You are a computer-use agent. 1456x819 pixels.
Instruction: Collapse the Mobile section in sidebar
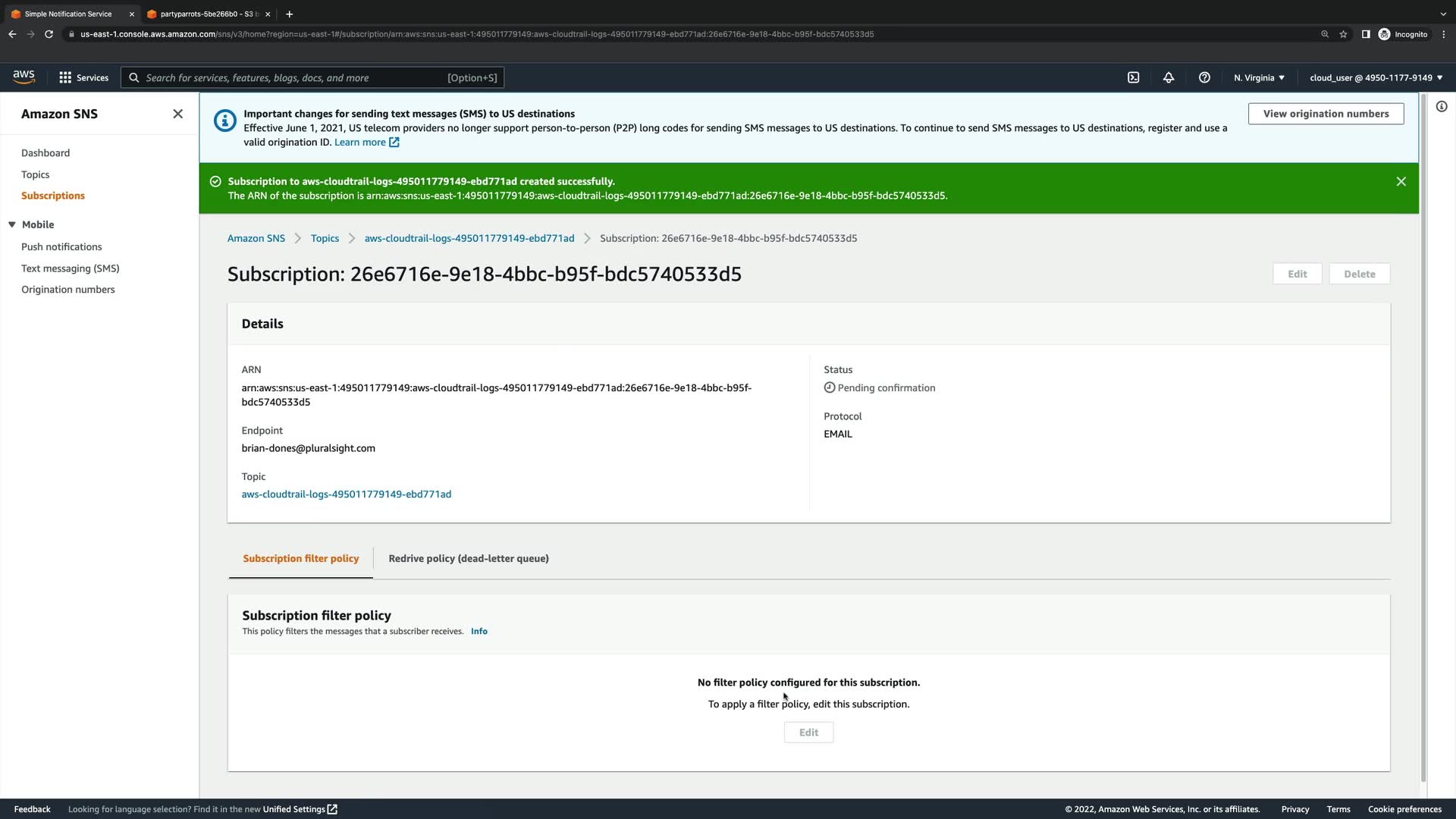(x=12, y=224)
